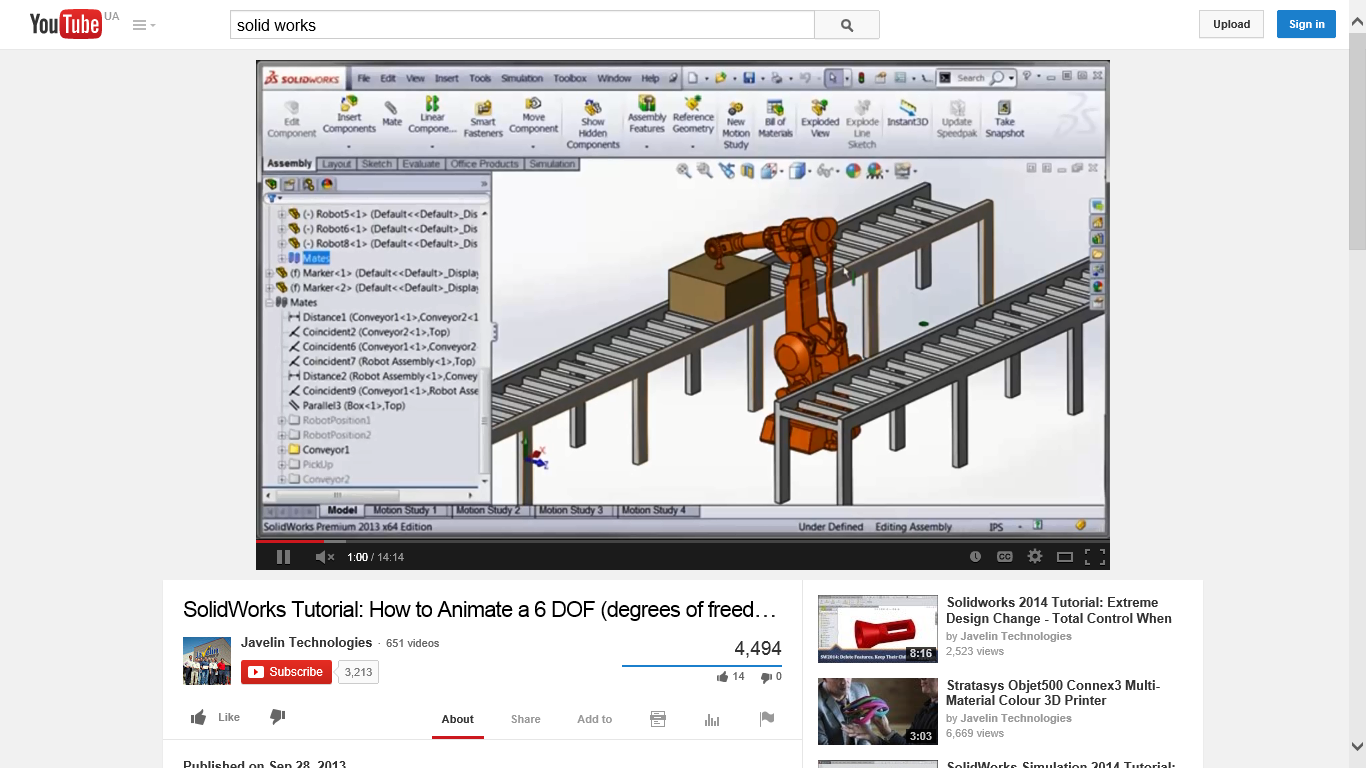Open the SolidWorks Toolbox menu
Viewport: 1366px width, 768px height.
(x=570, y=78)
